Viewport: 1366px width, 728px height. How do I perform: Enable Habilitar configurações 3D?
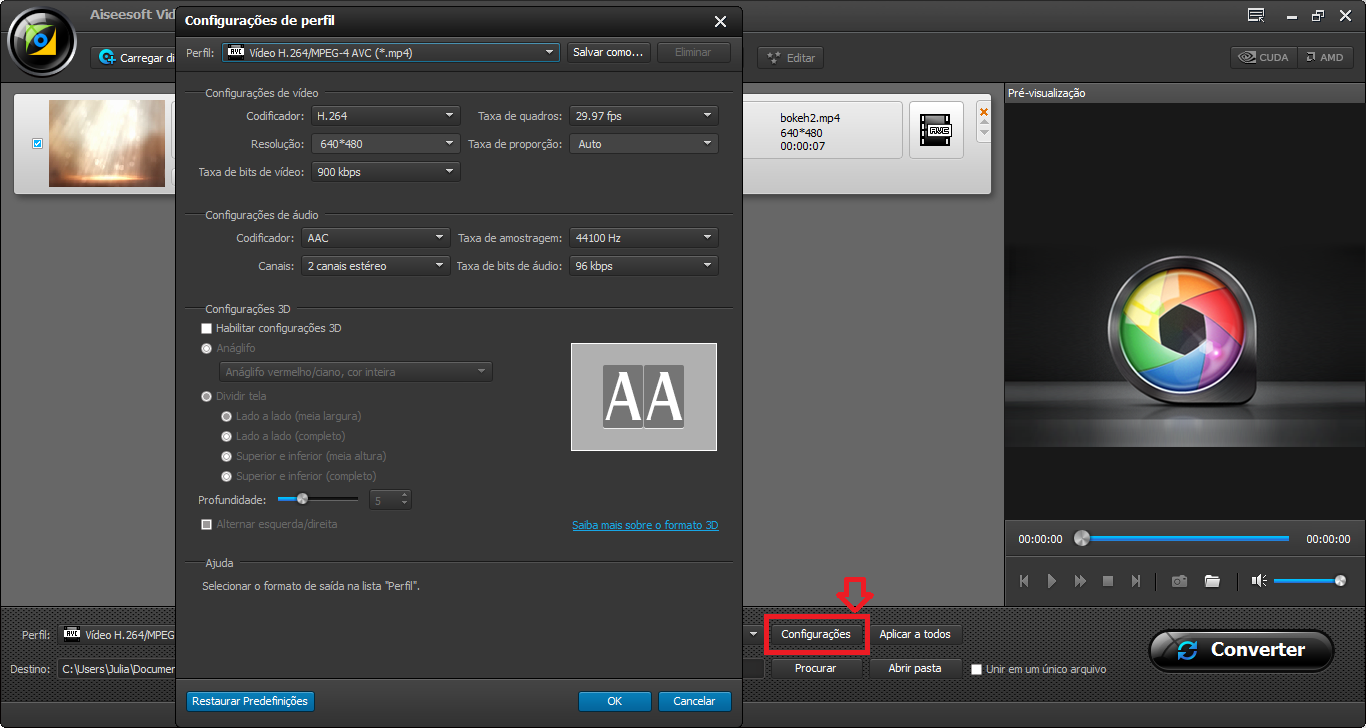click(x=207, y=328)
